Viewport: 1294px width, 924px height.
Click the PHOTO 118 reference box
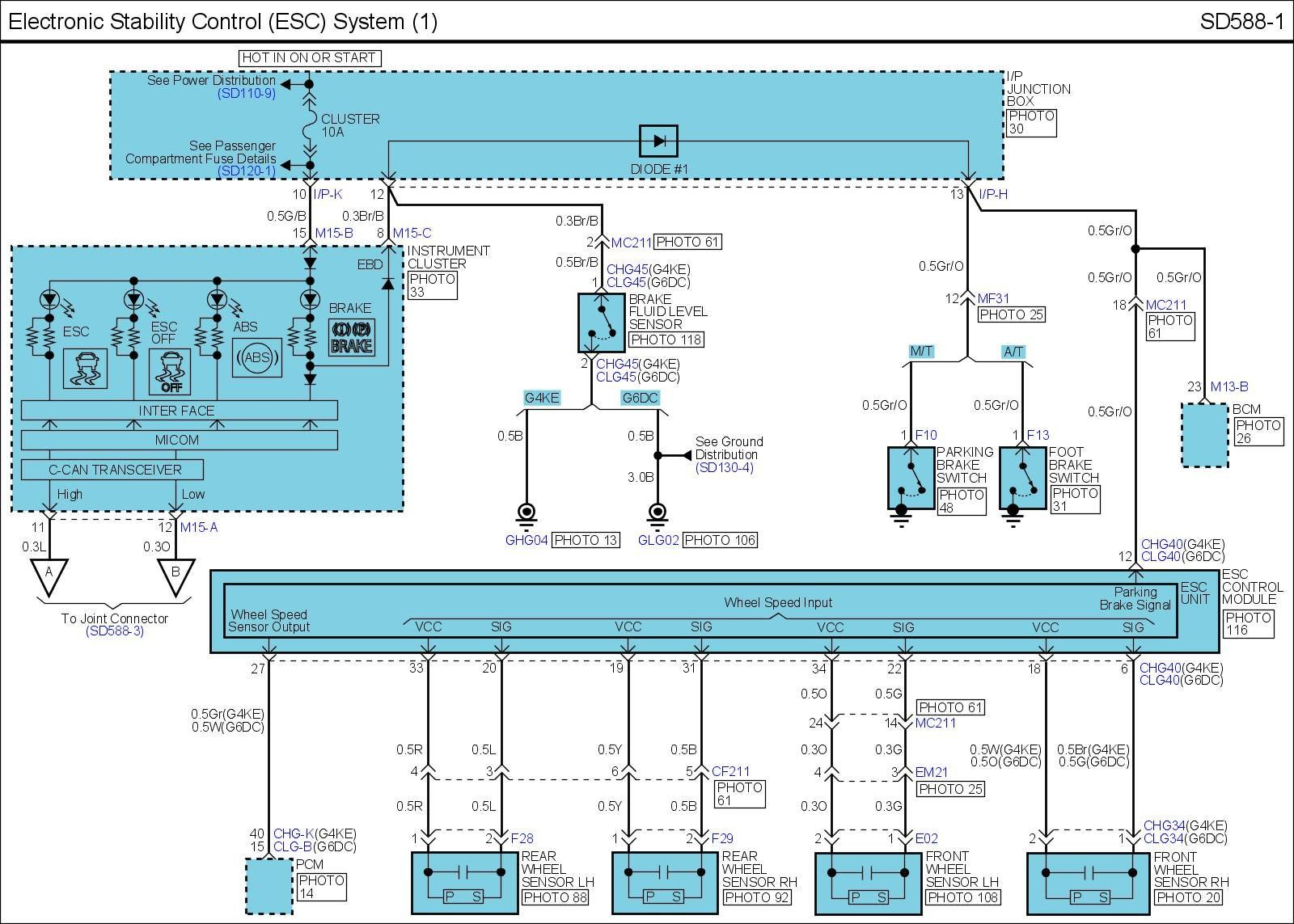[666, 340]
